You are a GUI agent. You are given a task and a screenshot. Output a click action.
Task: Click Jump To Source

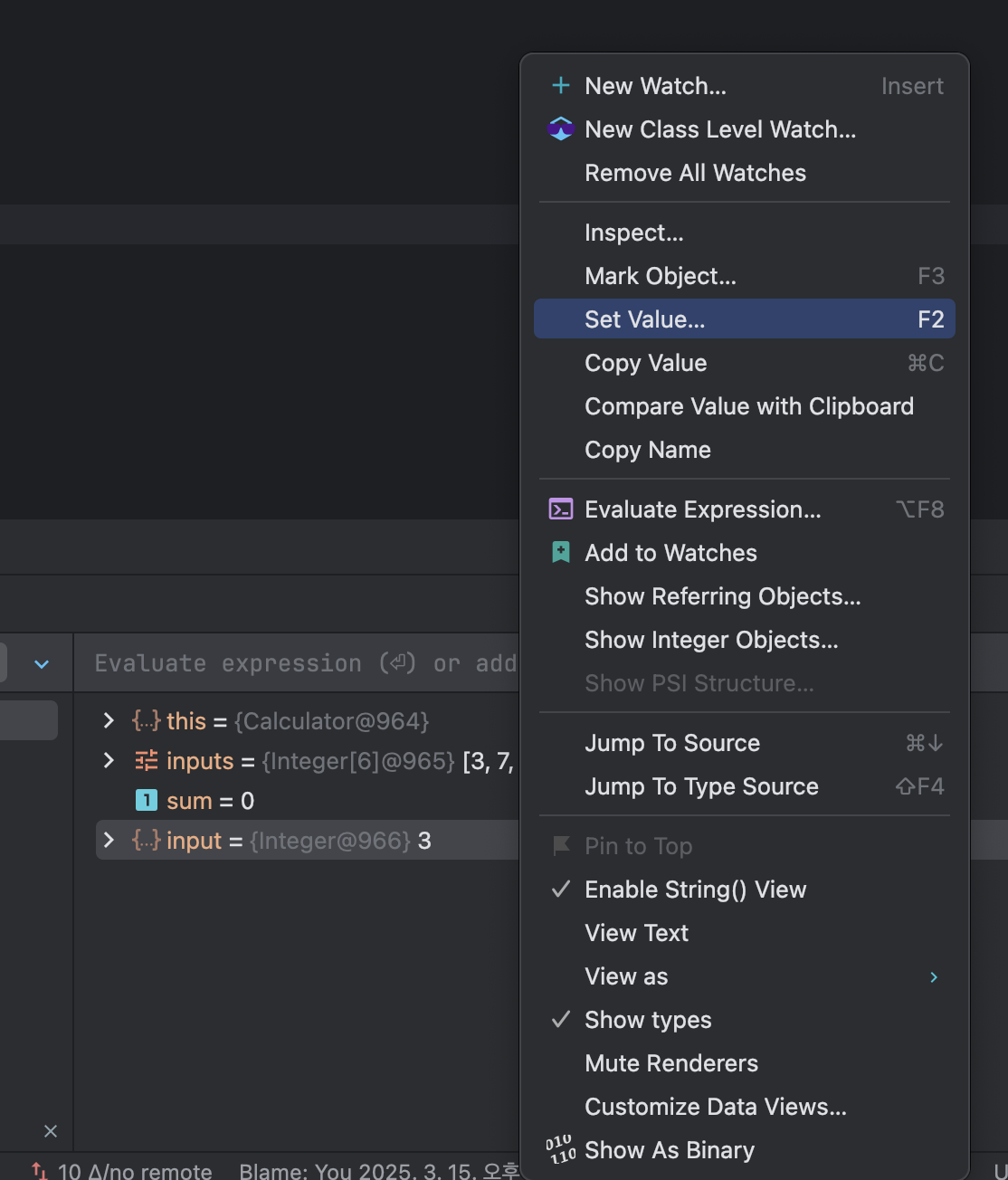click(672, 743)
